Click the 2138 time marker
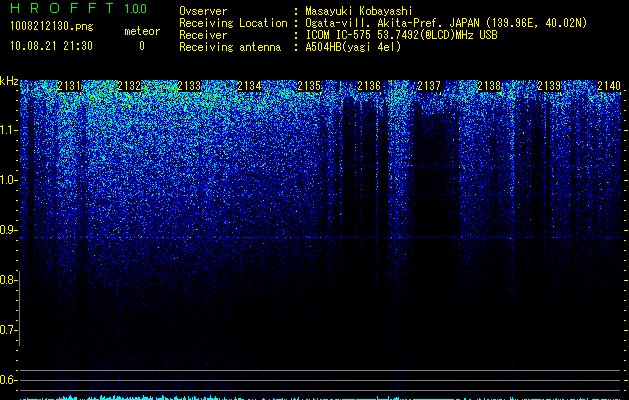This screenshot has width=629, height=400. coord(489,86)
